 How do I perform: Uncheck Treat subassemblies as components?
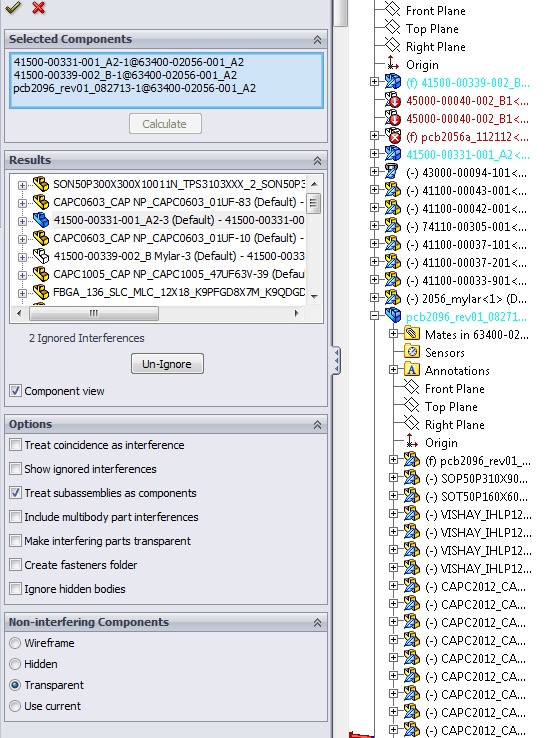(16, 493)
